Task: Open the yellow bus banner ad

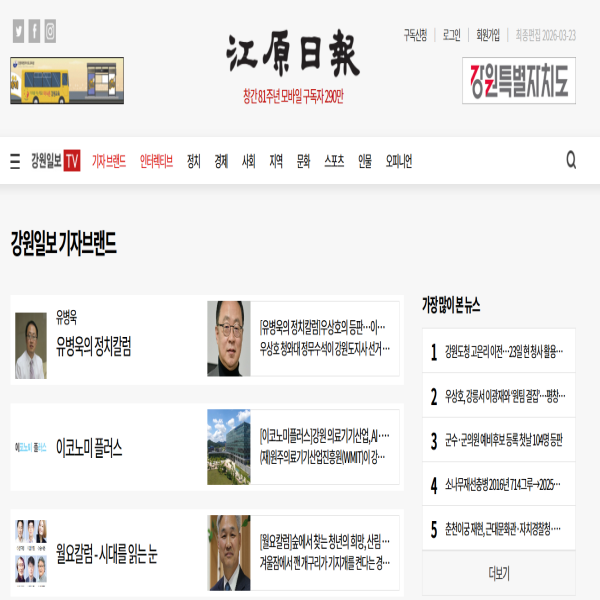Action: tap(67, 81)
